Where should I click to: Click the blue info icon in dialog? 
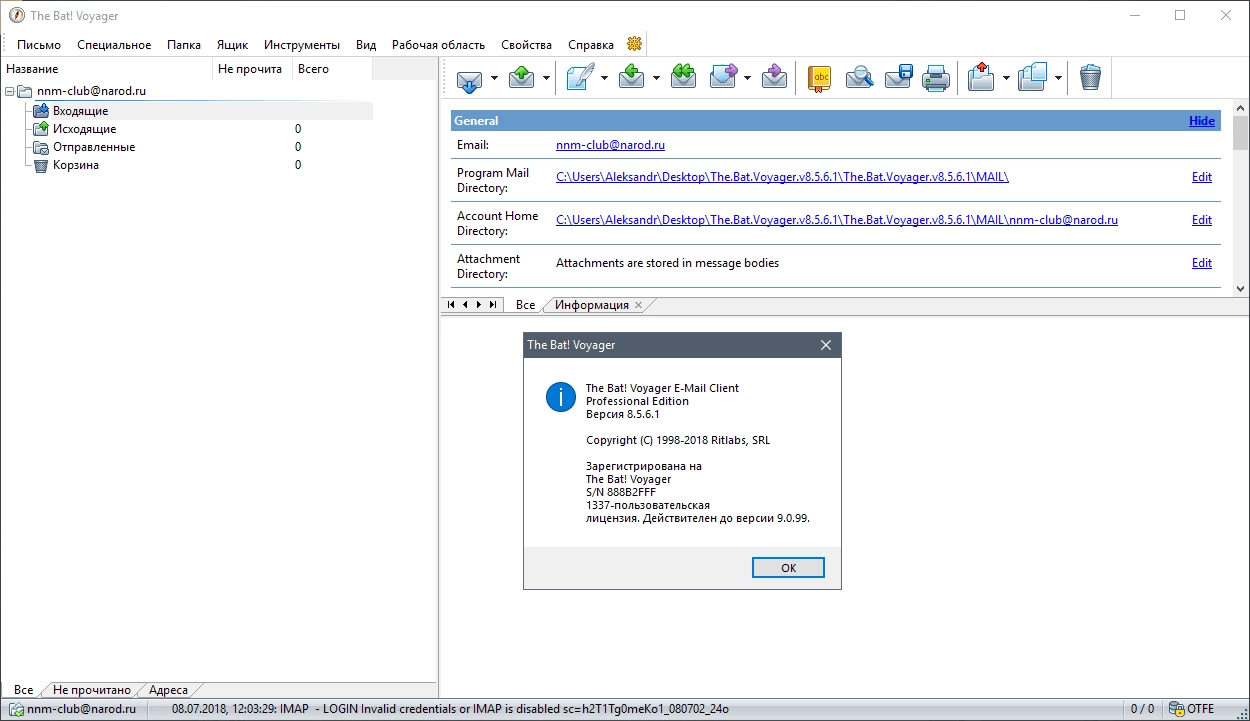tap(561, 397)
